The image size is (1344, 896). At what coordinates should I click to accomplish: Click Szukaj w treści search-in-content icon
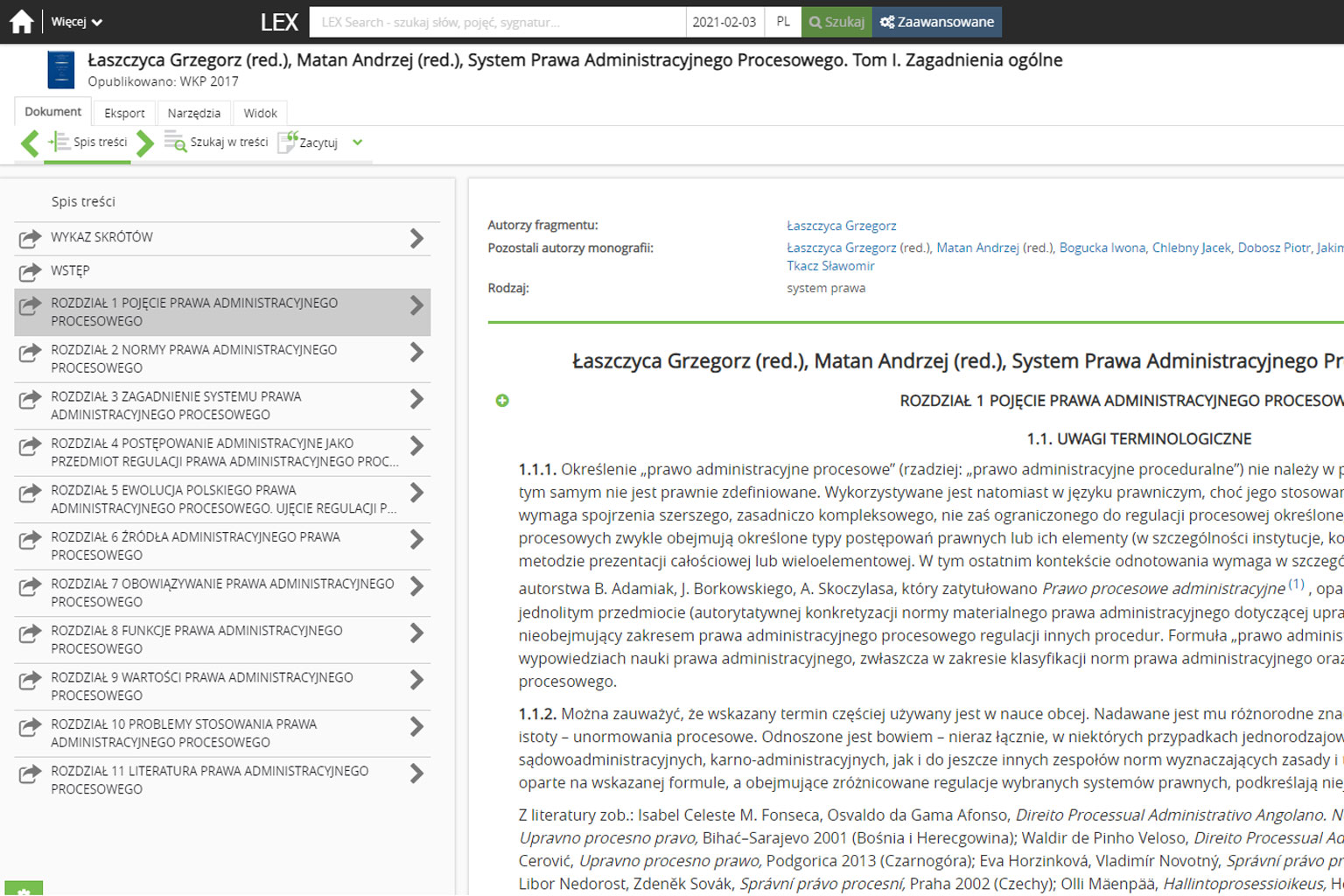175,142
